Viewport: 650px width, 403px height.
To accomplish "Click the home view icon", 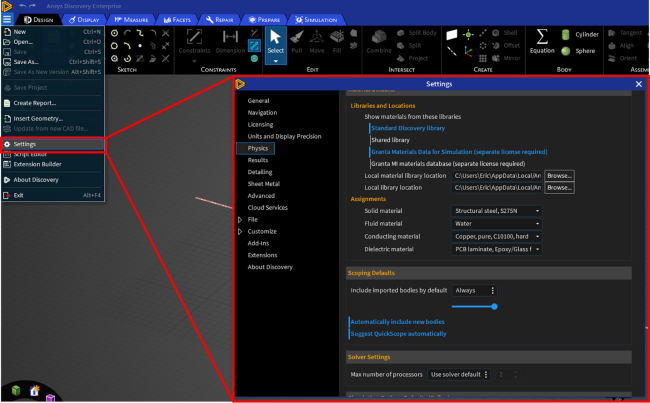I will pyautogui.click(x=34, y=391).
